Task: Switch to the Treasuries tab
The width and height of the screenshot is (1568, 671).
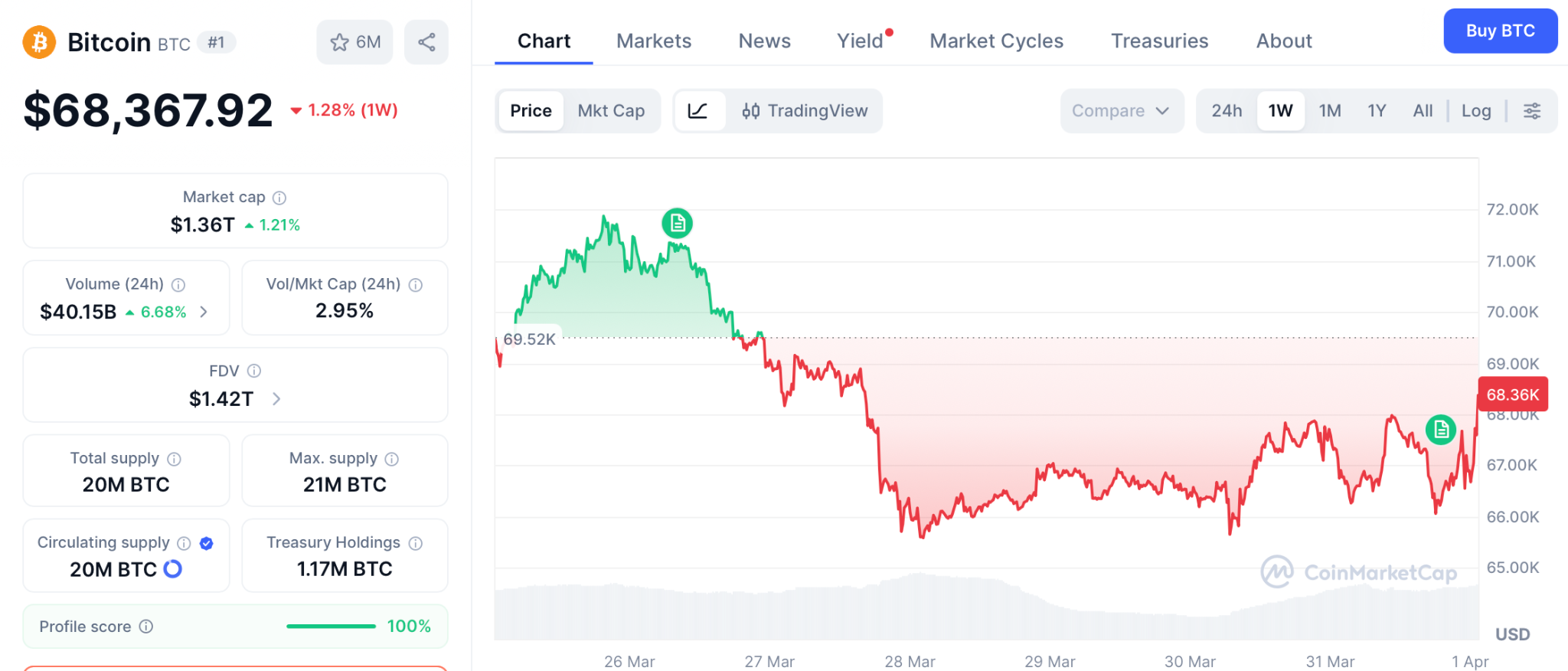Action: 1159,41
